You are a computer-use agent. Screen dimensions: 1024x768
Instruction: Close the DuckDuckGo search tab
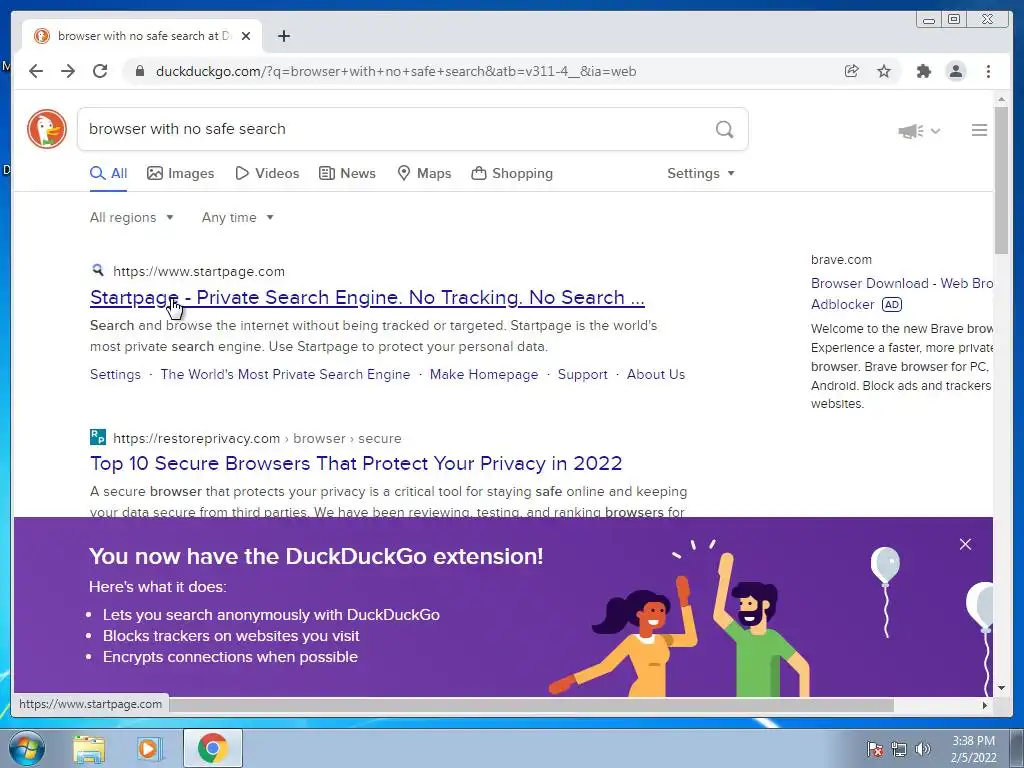pyautogui.click(x=246, y=37)
